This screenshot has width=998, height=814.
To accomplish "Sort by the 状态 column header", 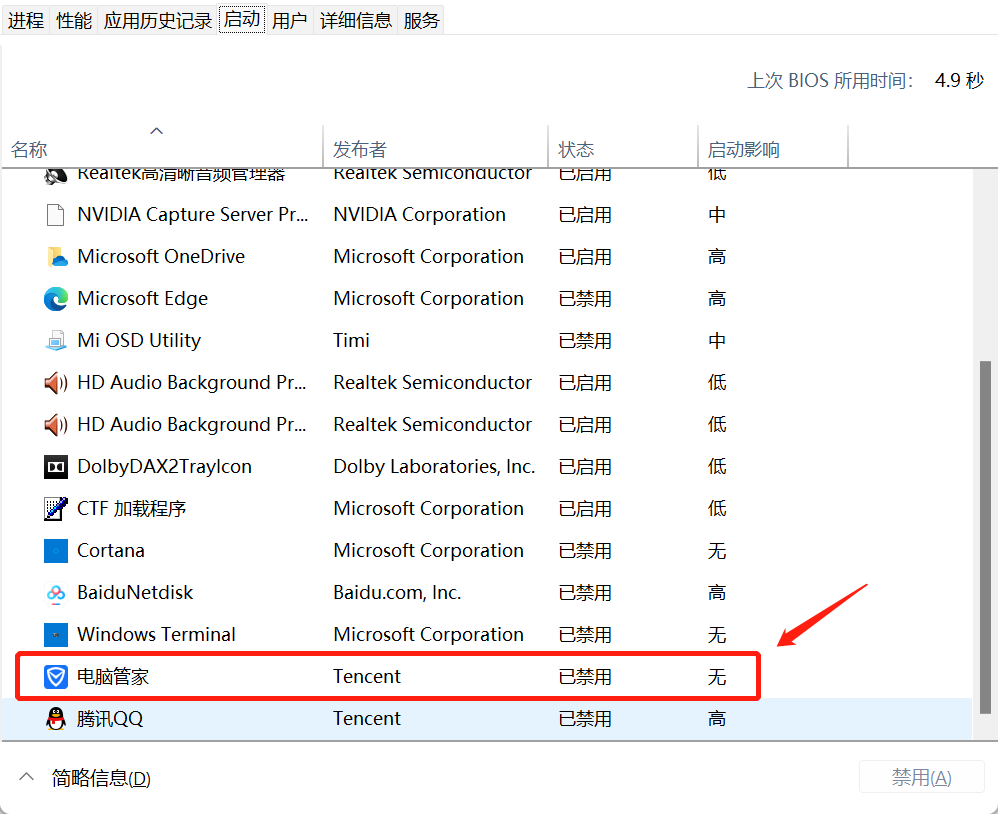I will tap(623, 148).
